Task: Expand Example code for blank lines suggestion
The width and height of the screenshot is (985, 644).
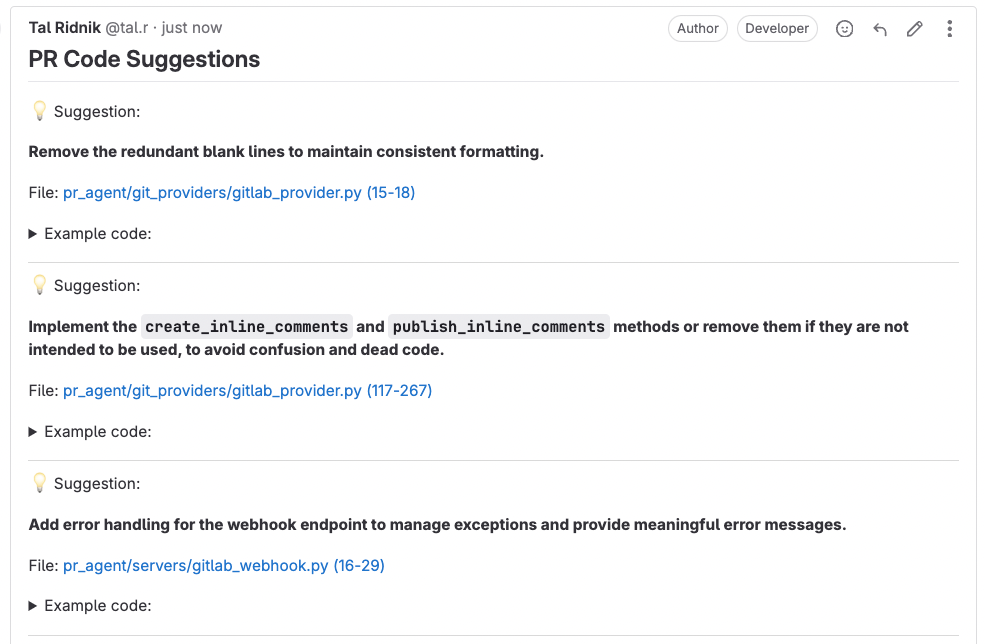Action: pyautogui.click(x=90, y=234)
